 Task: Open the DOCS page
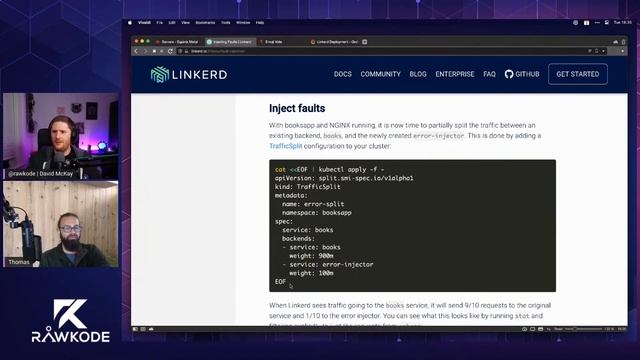342,74
